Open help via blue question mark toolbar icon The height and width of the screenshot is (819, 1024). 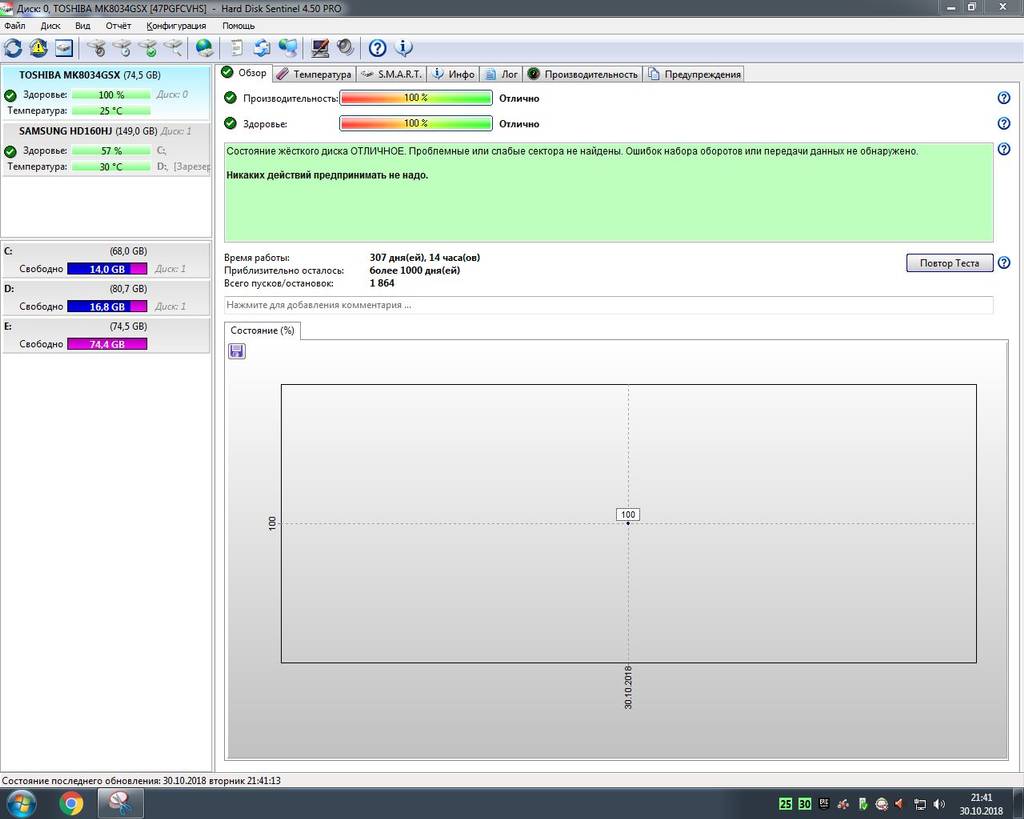tap(377, 47)
